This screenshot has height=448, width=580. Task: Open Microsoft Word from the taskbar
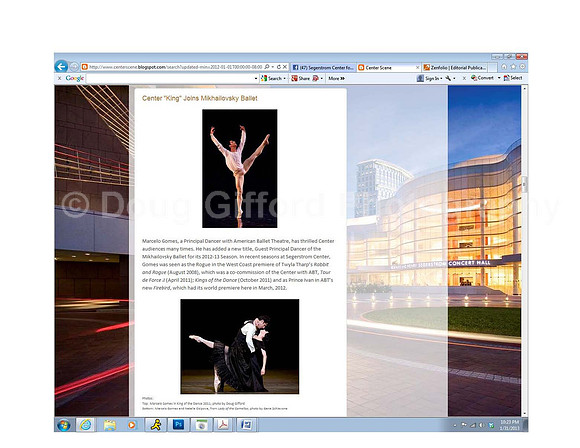(246, 425)
